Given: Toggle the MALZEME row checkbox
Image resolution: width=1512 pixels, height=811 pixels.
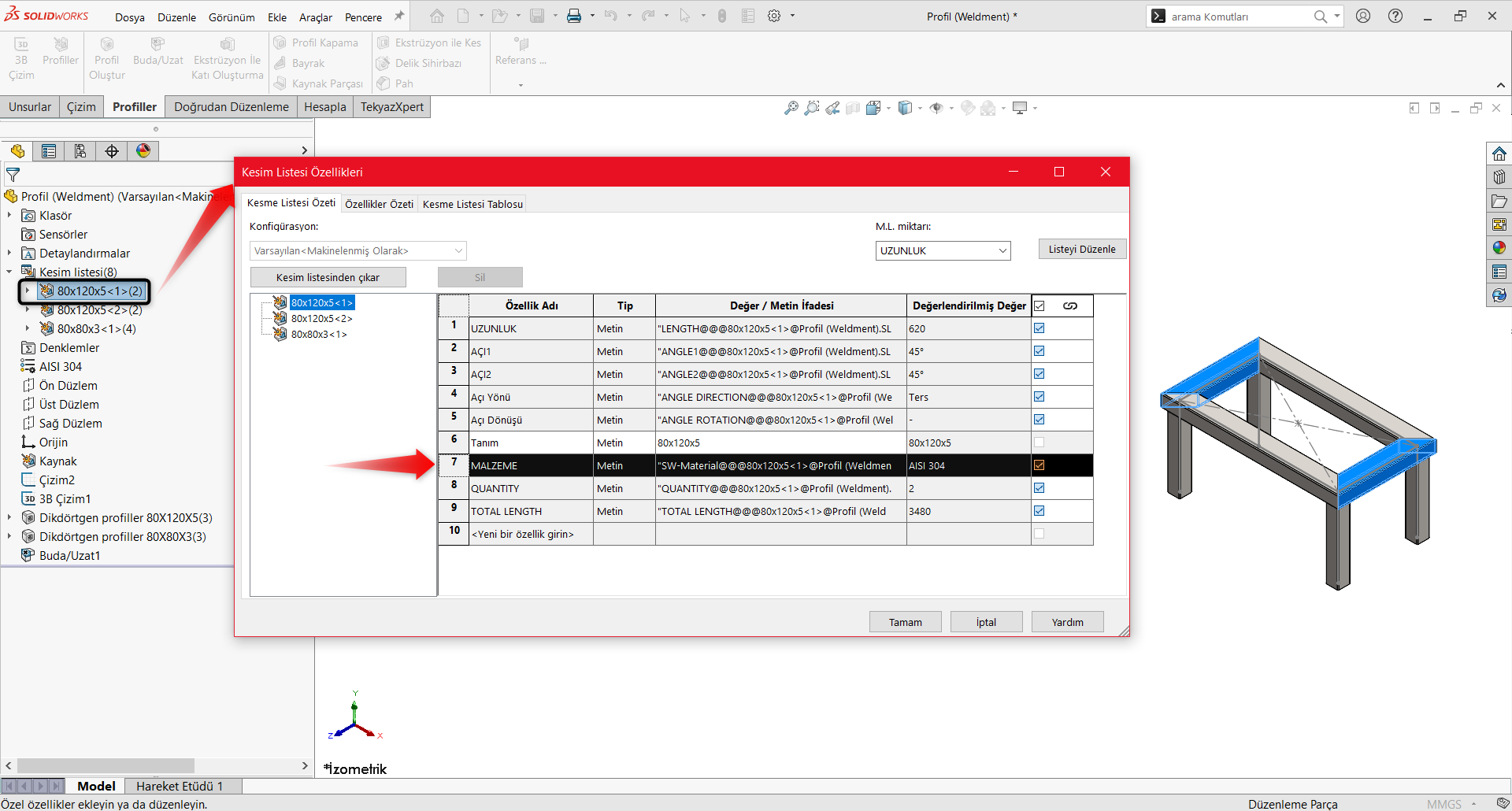Looking at the screenshot, I should [1039, 465].
